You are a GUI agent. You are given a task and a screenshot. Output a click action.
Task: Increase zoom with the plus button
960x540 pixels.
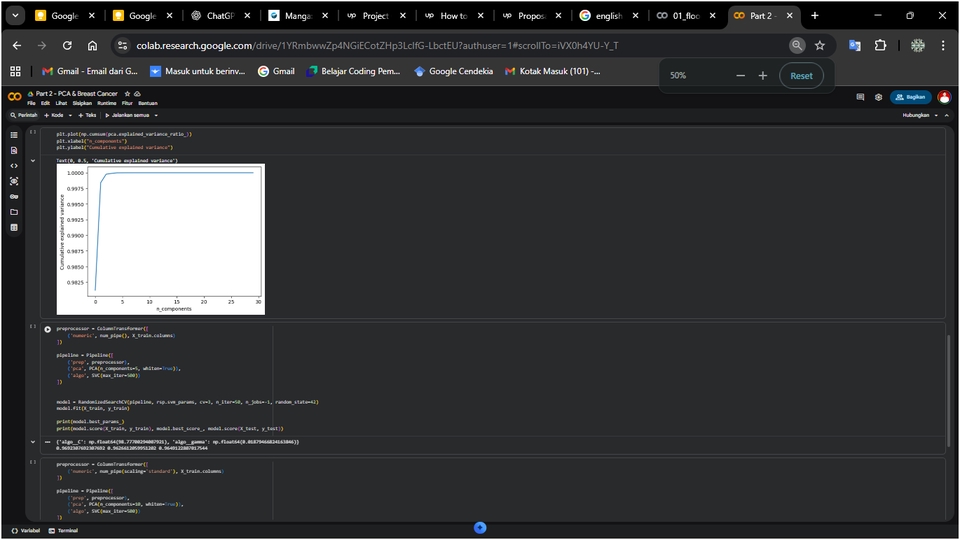pos(763,75)
